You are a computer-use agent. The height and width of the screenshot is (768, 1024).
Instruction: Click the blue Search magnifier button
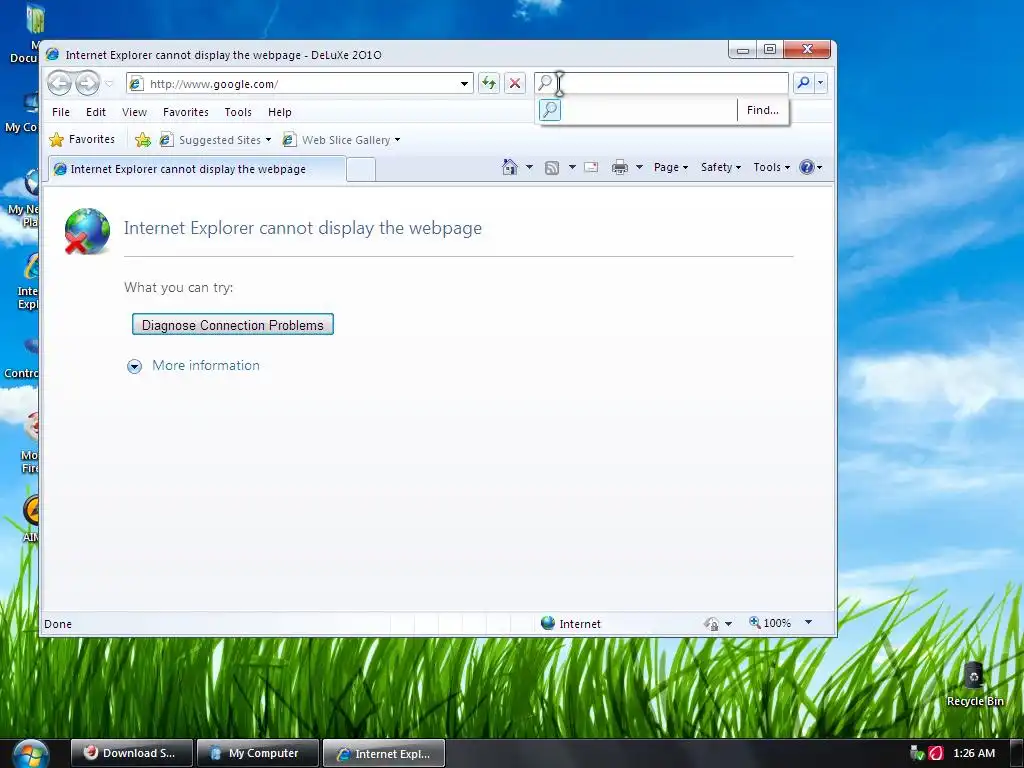(x=803, y=83)
